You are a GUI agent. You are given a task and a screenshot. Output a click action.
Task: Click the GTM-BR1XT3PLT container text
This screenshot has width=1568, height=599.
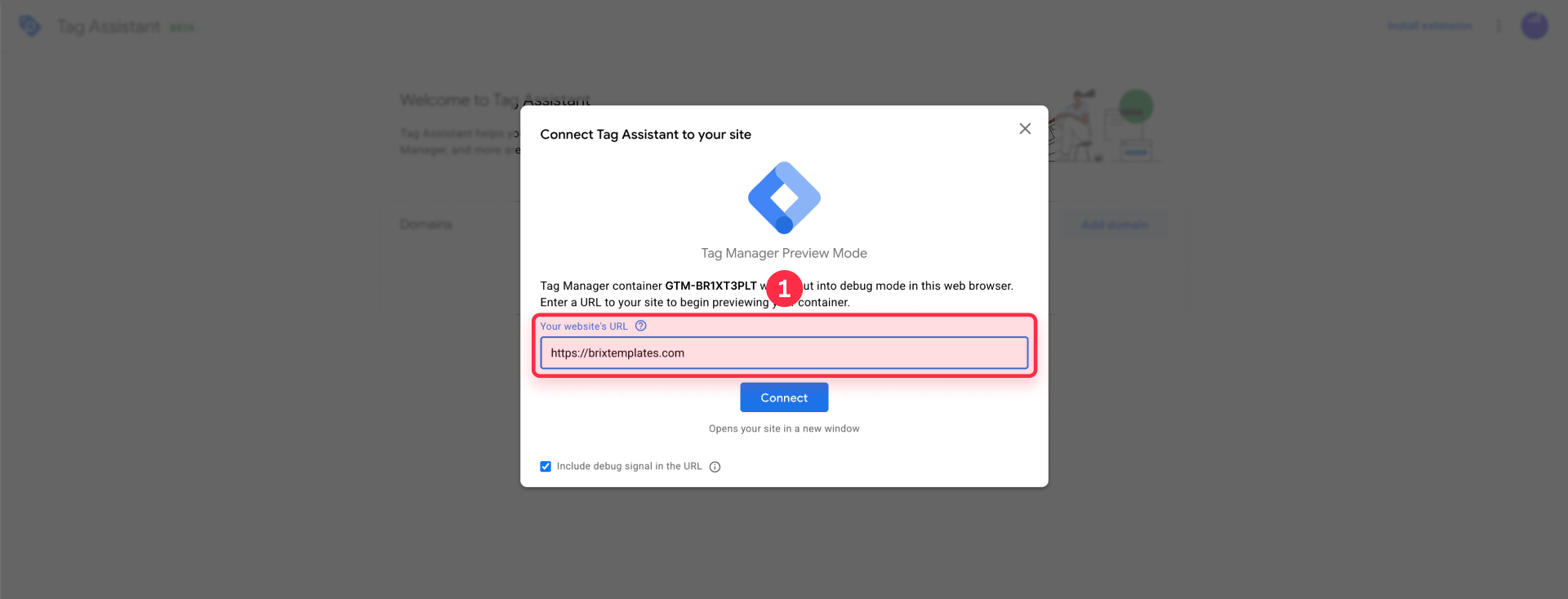tap(710, 286)
